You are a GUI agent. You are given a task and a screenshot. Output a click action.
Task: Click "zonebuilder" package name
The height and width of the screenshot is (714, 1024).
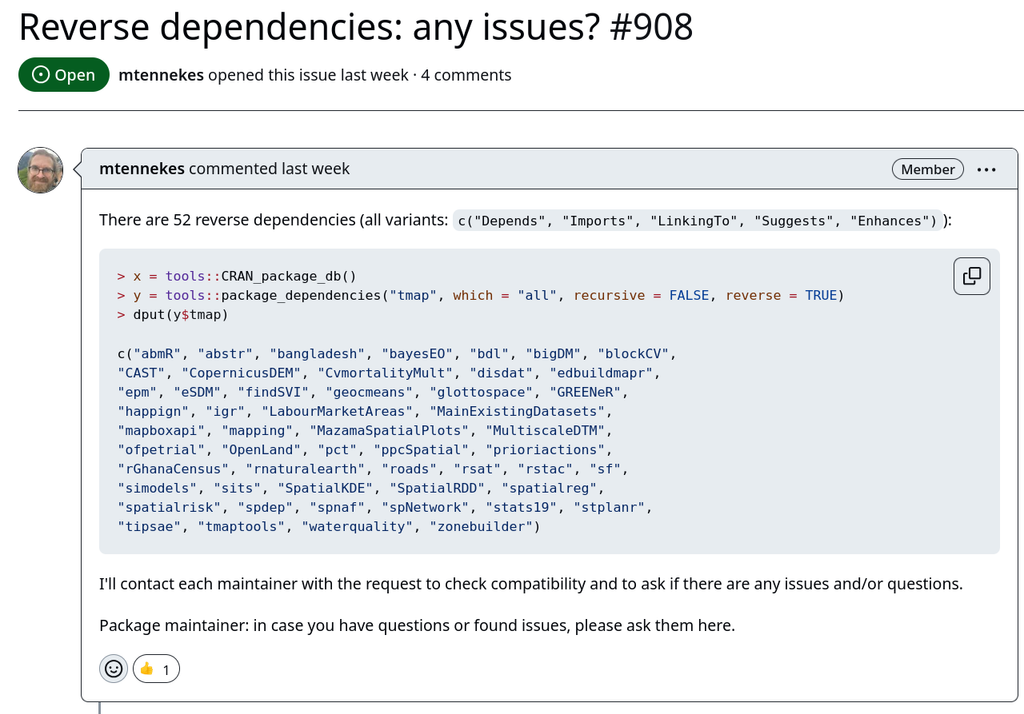click(481, 527)
